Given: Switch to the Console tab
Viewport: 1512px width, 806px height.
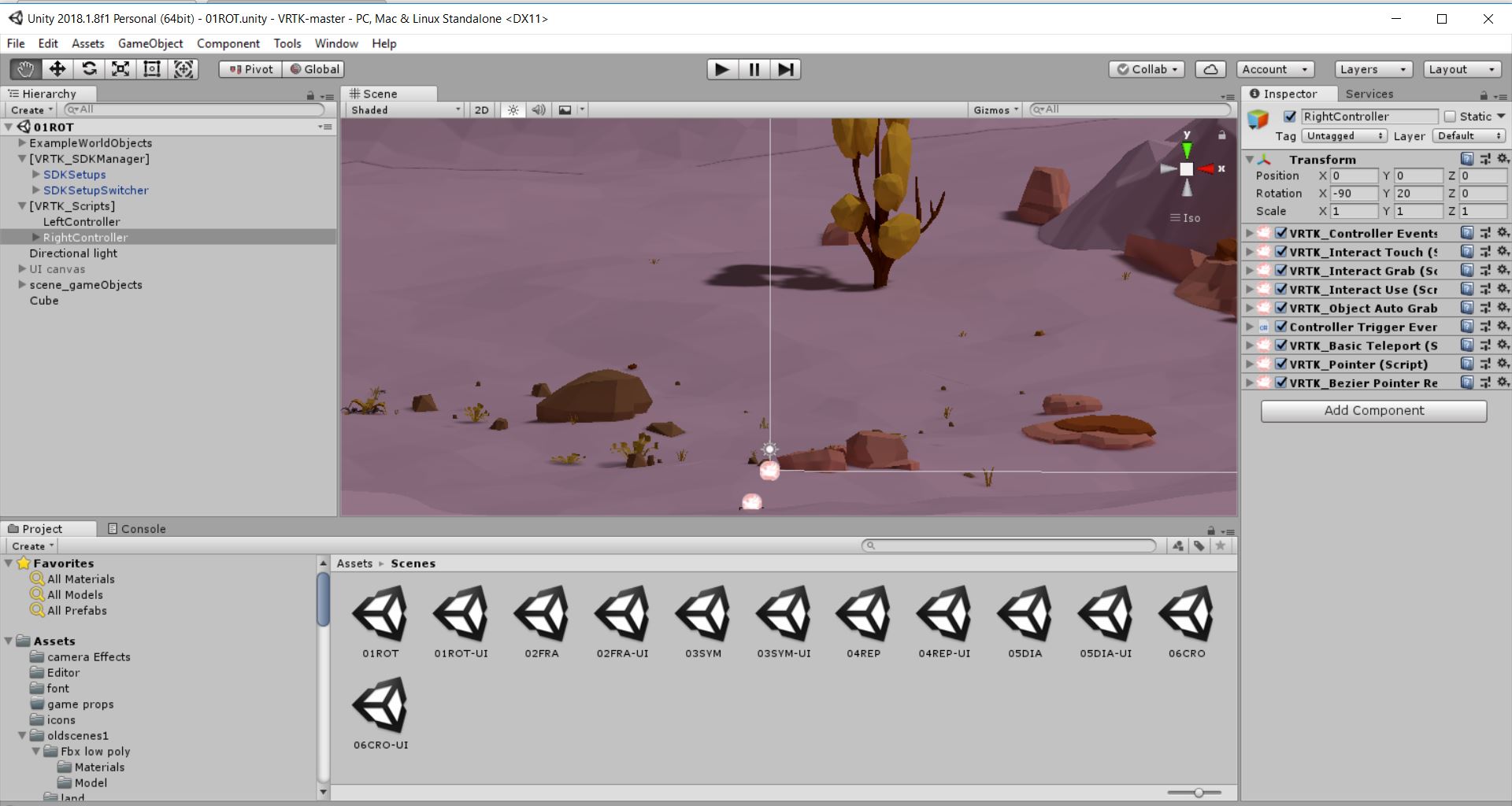Looking at the screenshot, I should coord(136,529).
